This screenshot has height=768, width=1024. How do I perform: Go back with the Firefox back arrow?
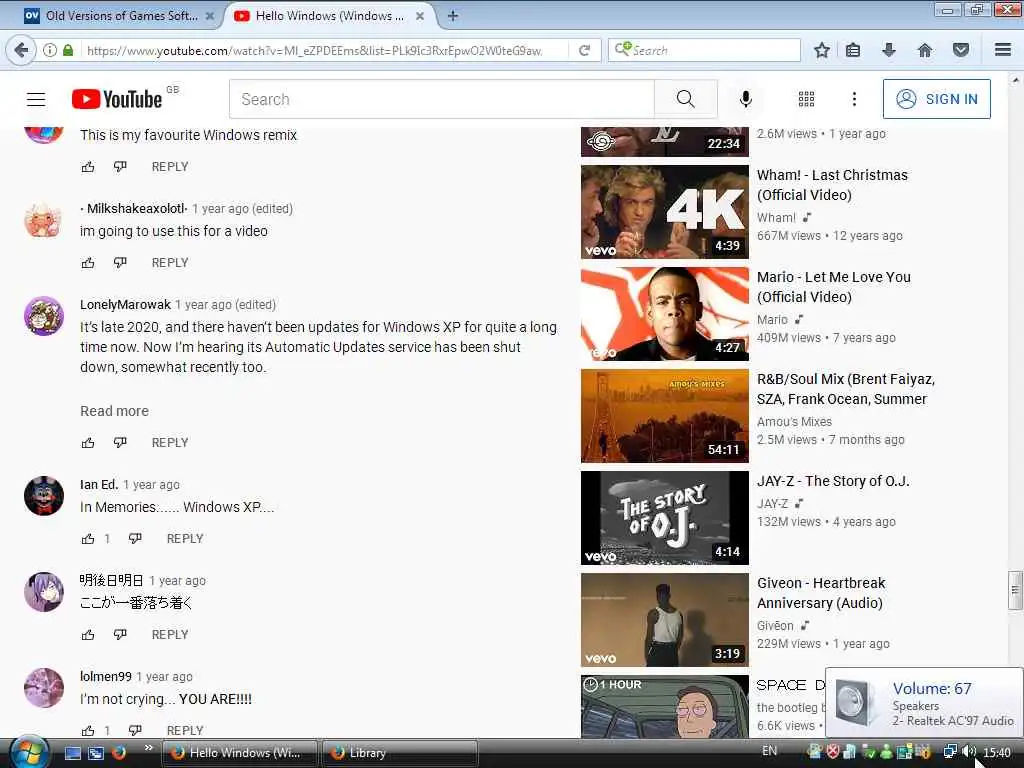(x=21, y=50)
